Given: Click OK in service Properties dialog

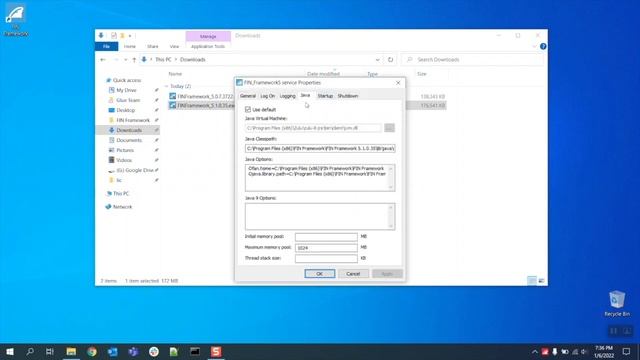Looking at the screenshot, I should 320,273.
